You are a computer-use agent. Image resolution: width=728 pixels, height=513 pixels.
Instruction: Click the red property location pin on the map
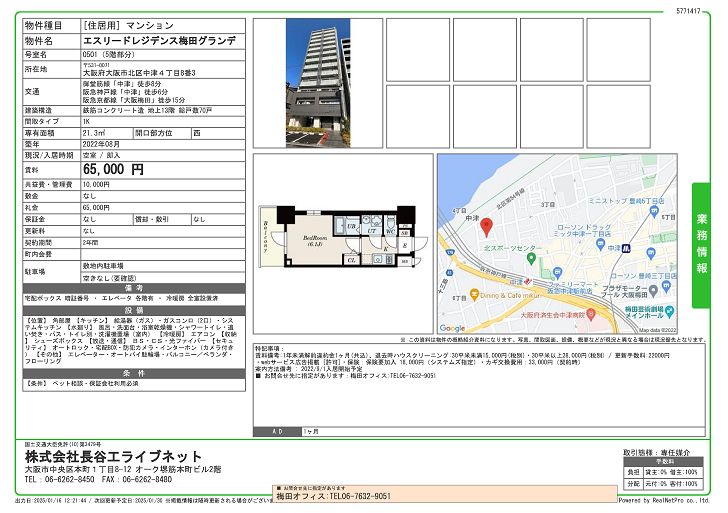[x=486, y=227]
